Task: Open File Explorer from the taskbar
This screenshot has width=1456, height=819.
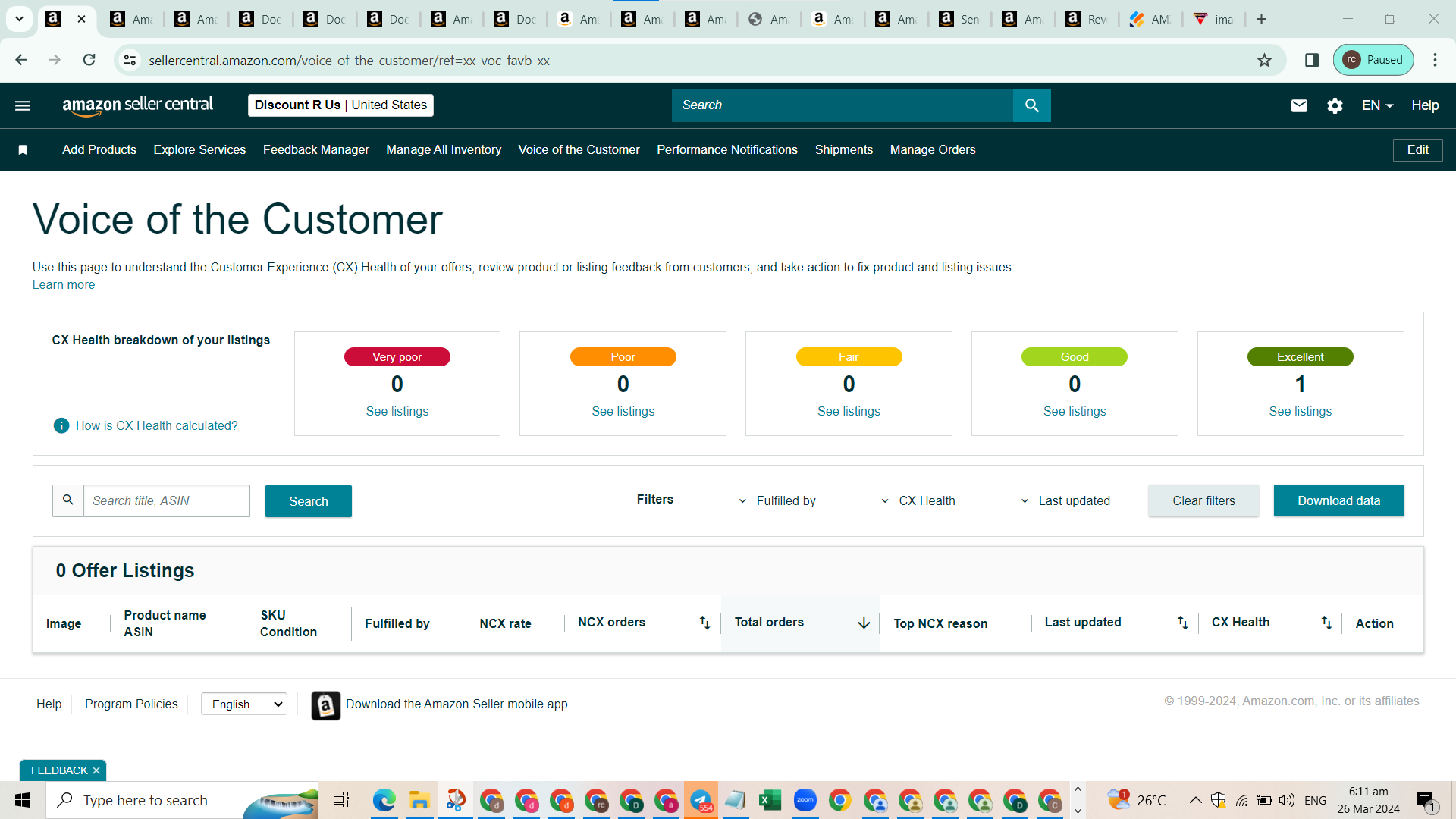Action: point(419,800)
